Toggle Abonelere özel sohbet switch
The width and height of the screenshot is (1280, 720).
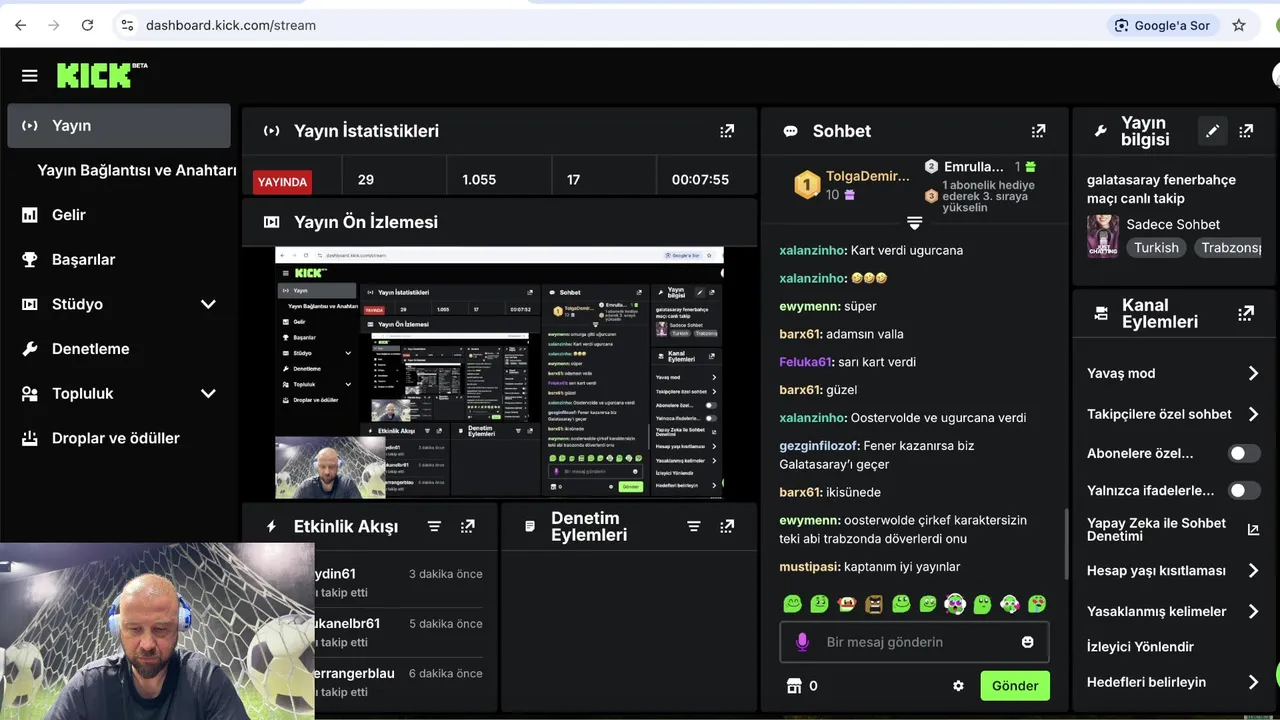(1244, 453)
